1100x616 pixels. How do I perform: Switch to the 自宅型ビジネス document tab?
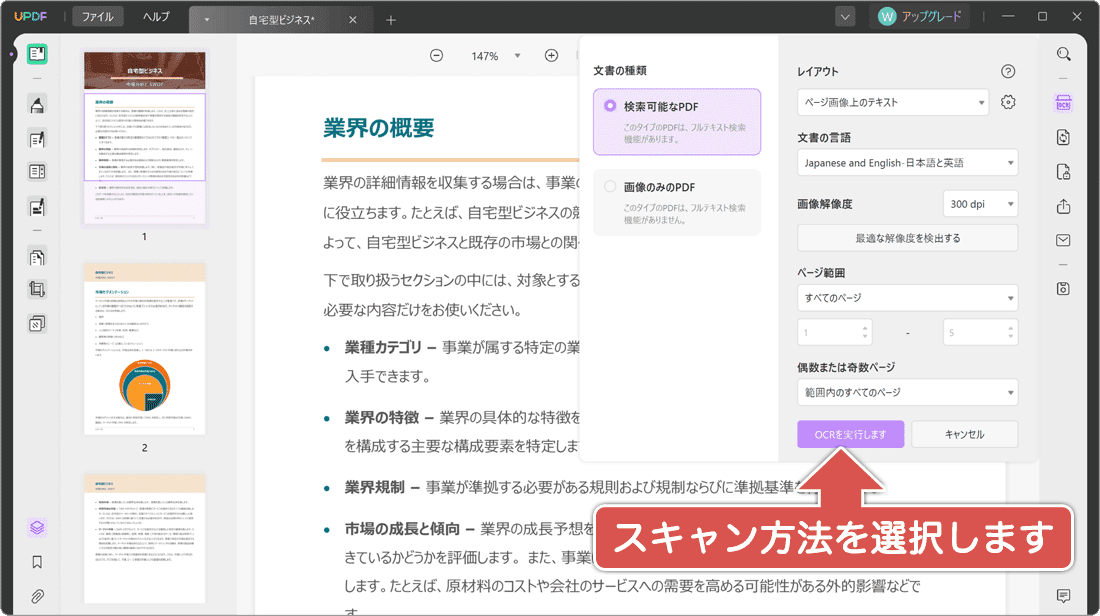point(281,17)
